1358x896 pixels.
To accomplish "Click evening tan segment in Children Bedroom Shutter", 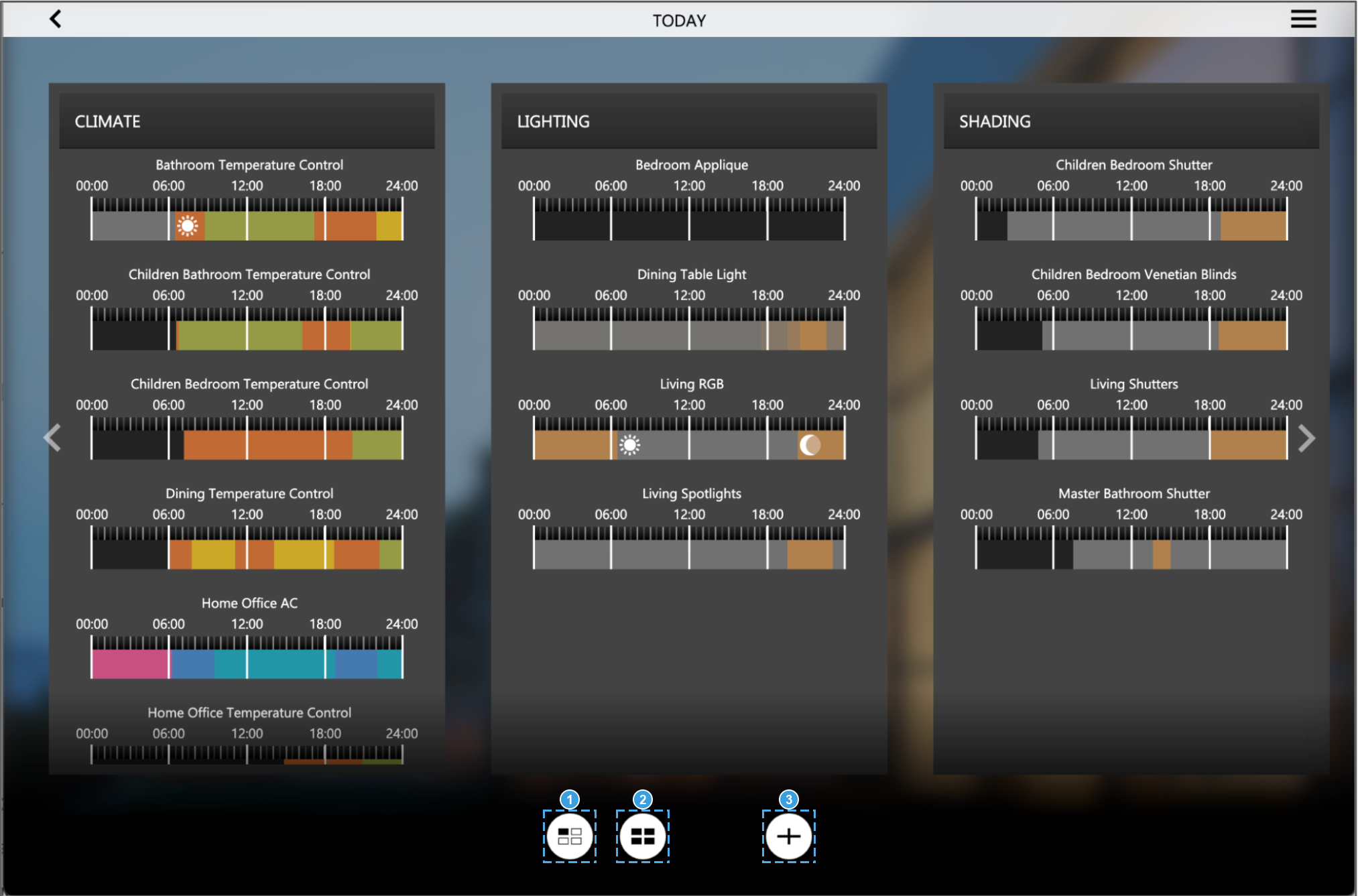I will coord(1253,226).
